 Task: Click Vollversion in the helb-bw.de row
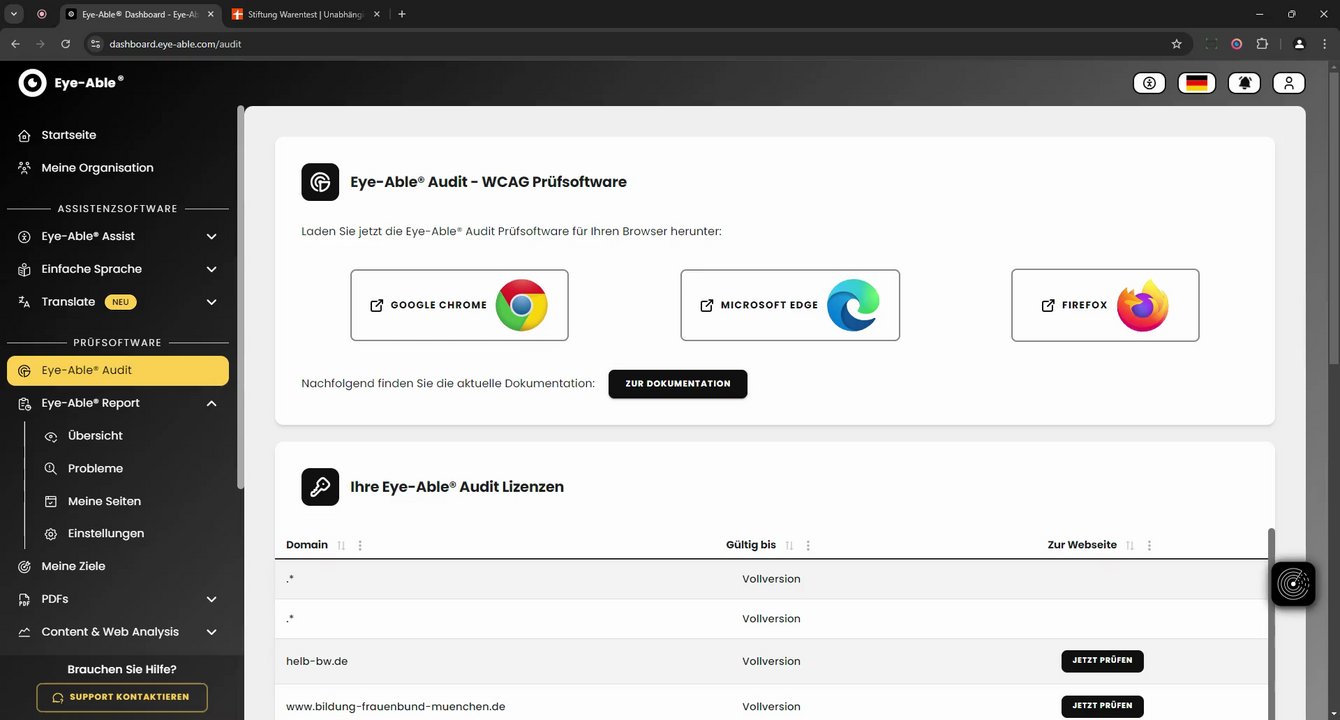coord(771,662)
